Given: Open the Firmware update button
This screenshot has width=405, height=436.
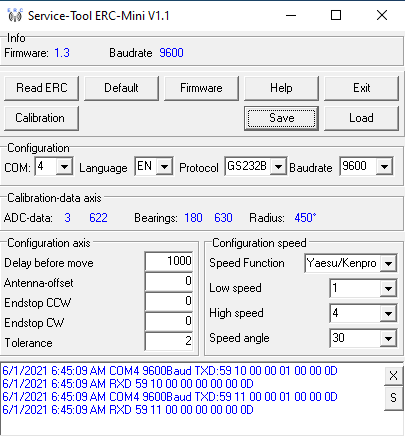Looking at the screenshot, I should (201, 88).
